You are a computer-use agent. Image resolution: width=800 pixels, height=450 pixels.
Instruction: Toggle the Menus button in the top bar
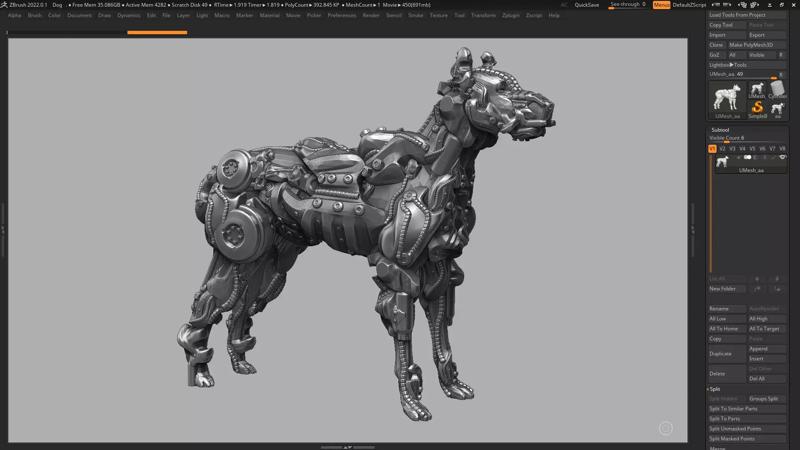[661, 5]
